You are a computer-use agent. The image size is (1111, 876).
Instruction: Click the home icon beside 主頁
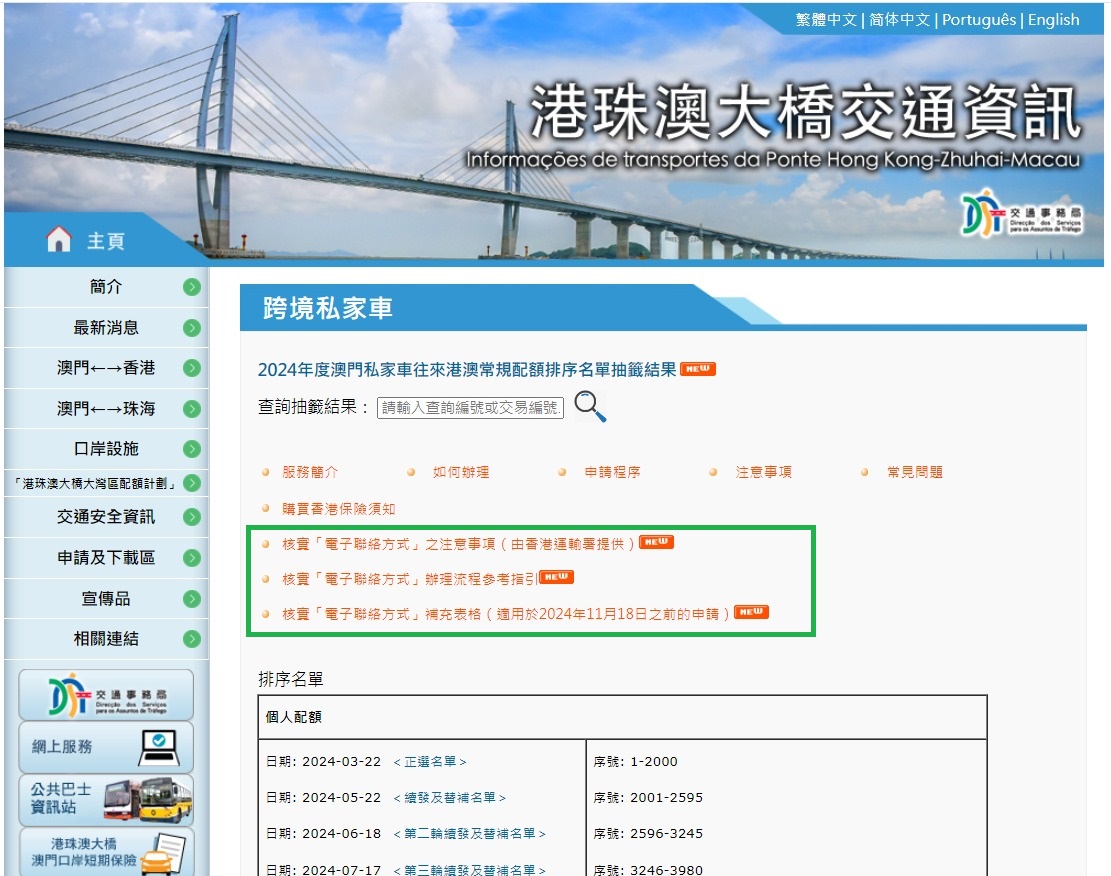(x=59, y=240)
